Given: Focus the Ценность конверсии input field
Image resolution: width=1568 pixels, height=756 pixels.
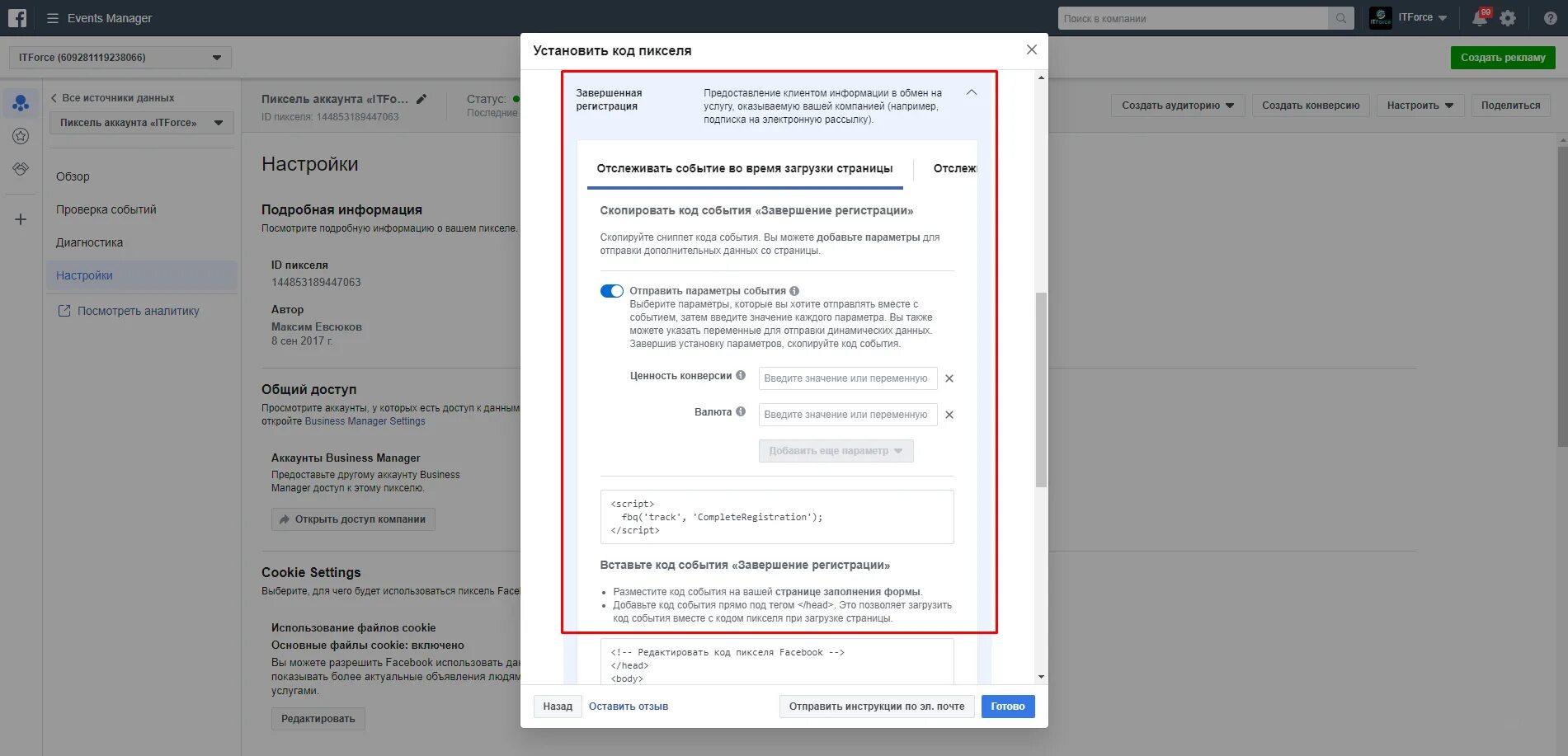Looking at the screenshot, I should click(848, 378).
